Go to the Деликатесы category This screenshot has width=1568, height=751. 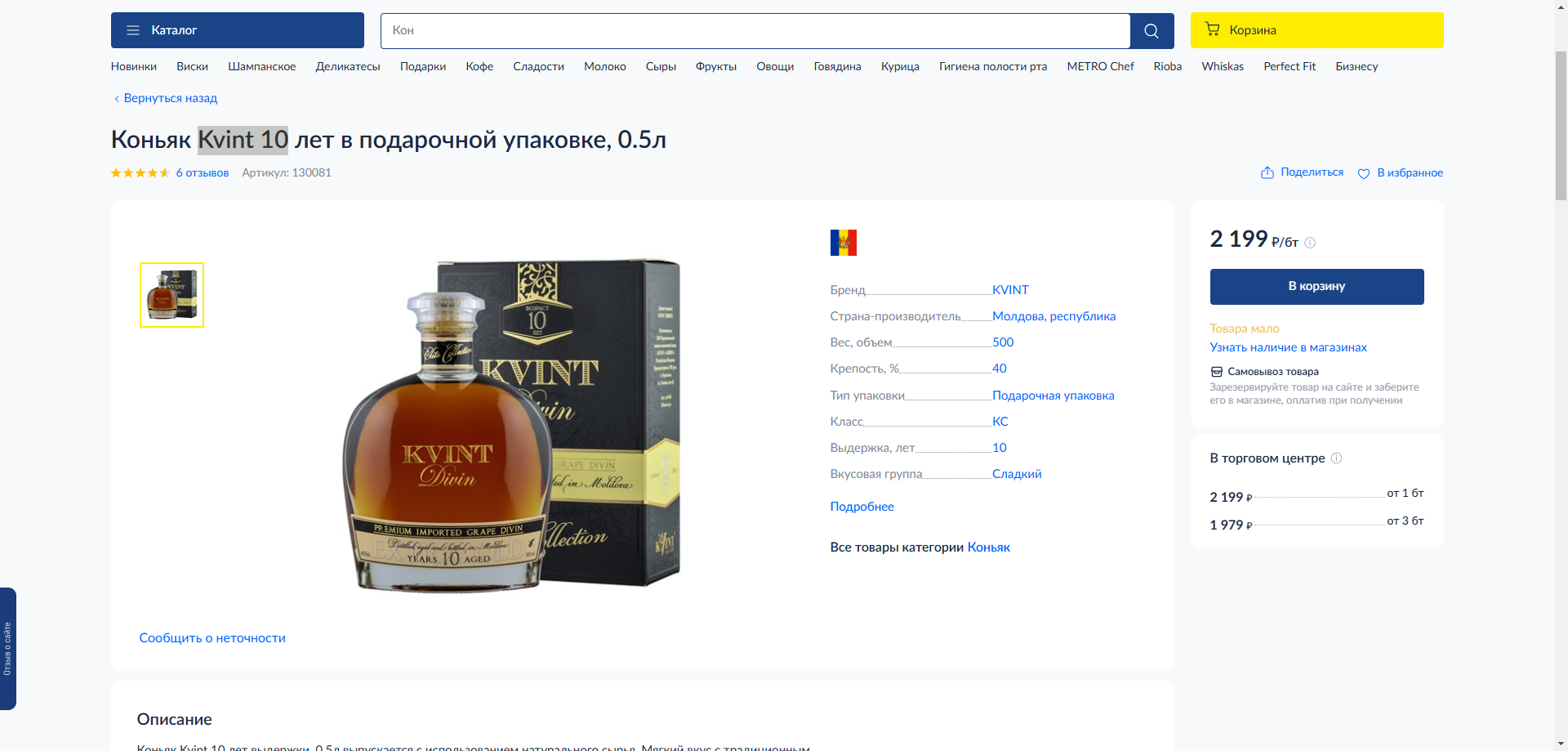tap(348, 66)
